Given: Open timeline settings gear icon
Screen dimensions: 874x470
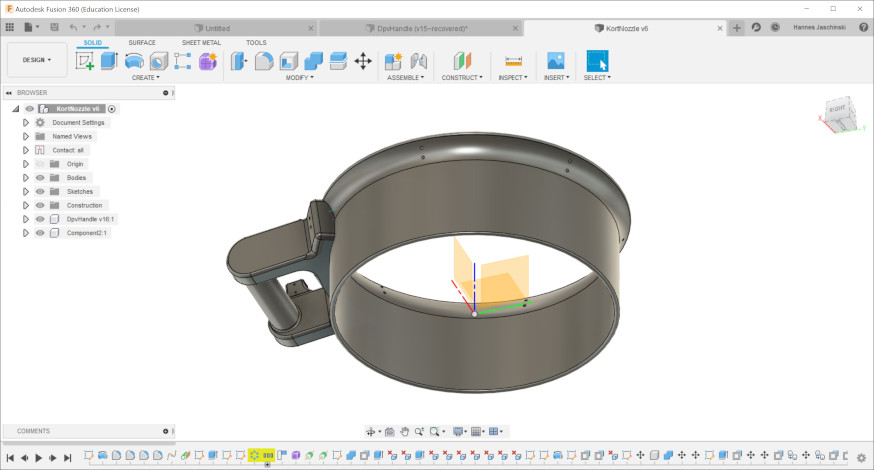Looking at the screenshot, I should [861, 458].
